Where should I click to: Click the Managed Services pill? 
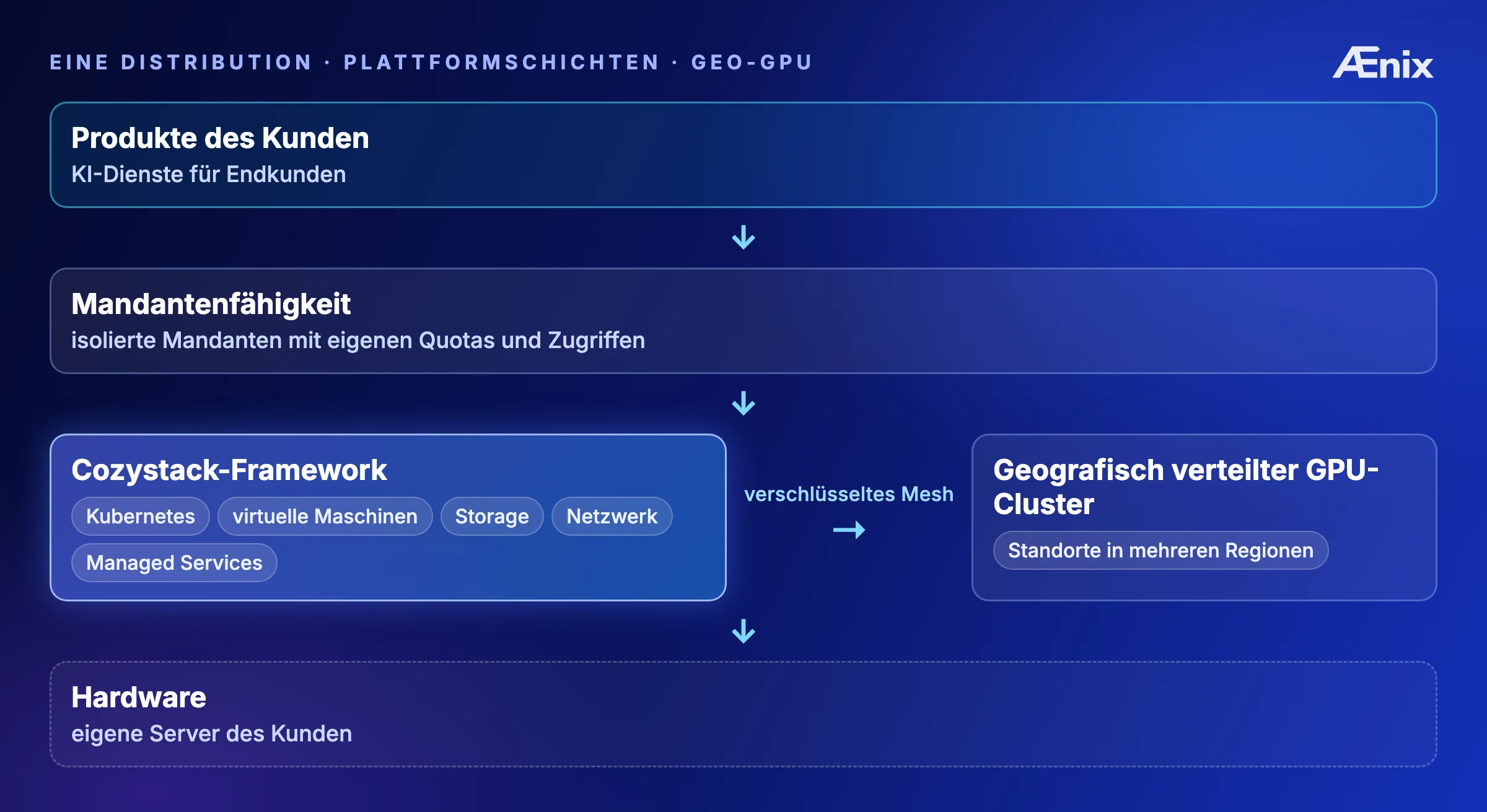(174, 562)
